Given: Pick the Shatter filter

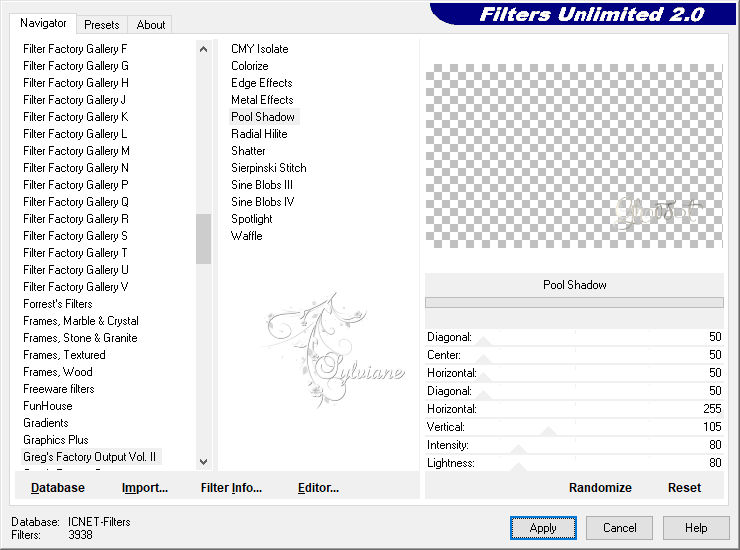Looking at the screenshot, I should coord(248,151).
